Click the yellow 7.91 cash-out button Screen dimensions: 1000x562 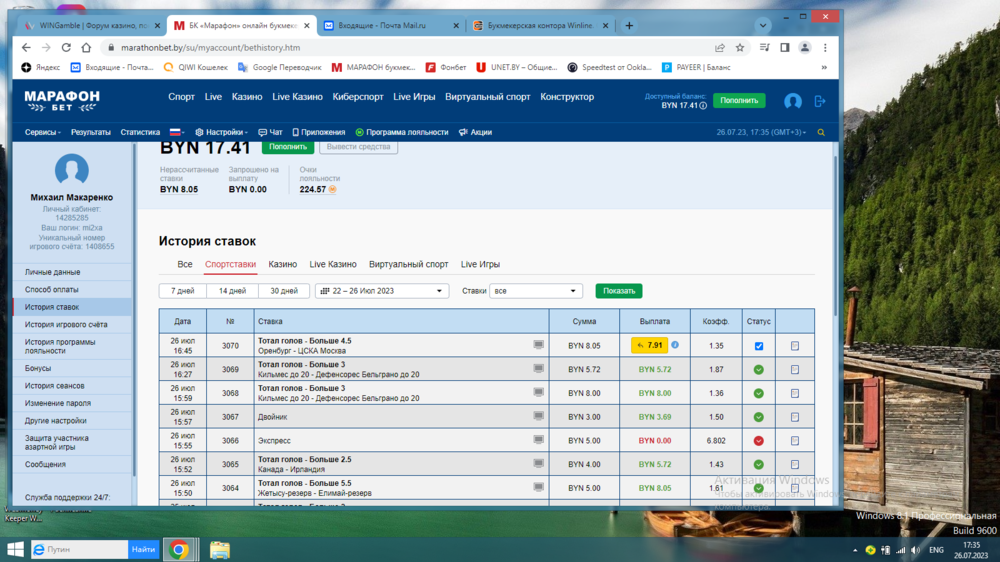[649, 345]
